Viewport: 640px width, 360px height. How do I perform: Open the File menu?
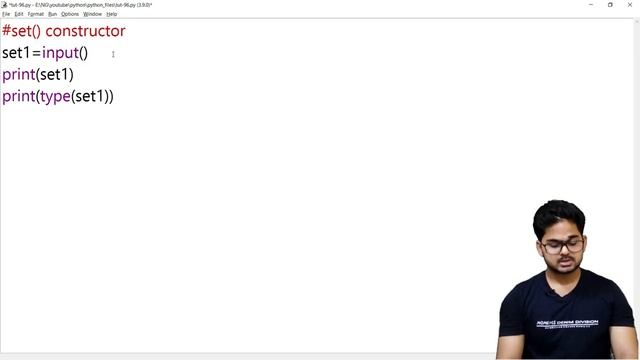coord(6,14)
